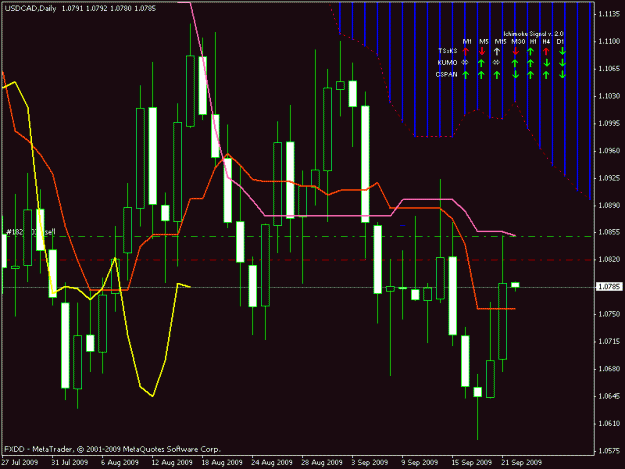Screen dimensions: 625x469
Task: Click the 27 Jul 2009 date label
Action: click(x=20, y=462)
